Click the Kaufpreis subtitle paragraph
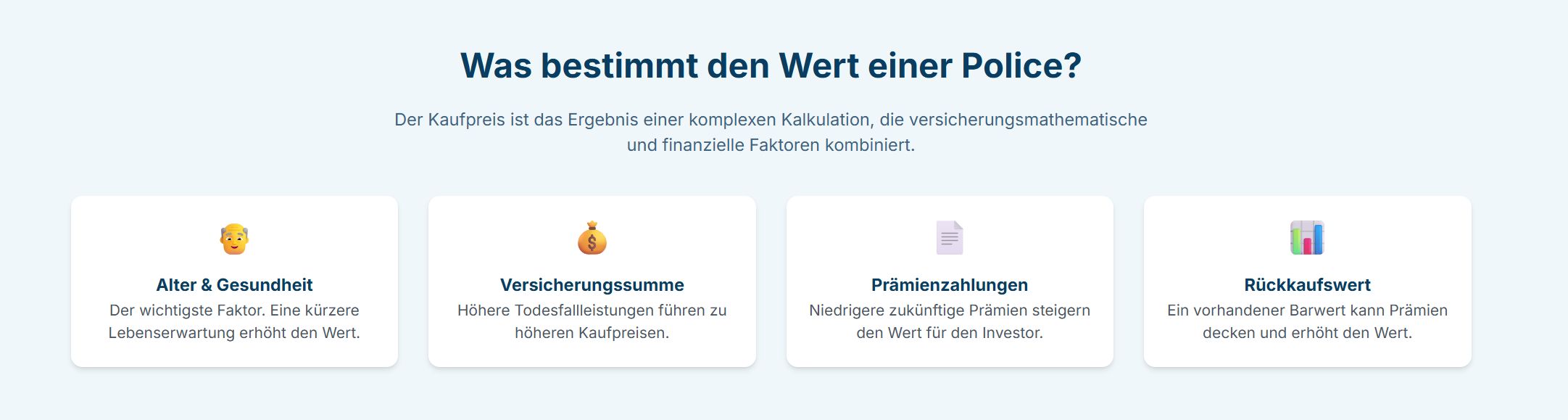This screenshot has height=420, width=1568. [771, 132]
